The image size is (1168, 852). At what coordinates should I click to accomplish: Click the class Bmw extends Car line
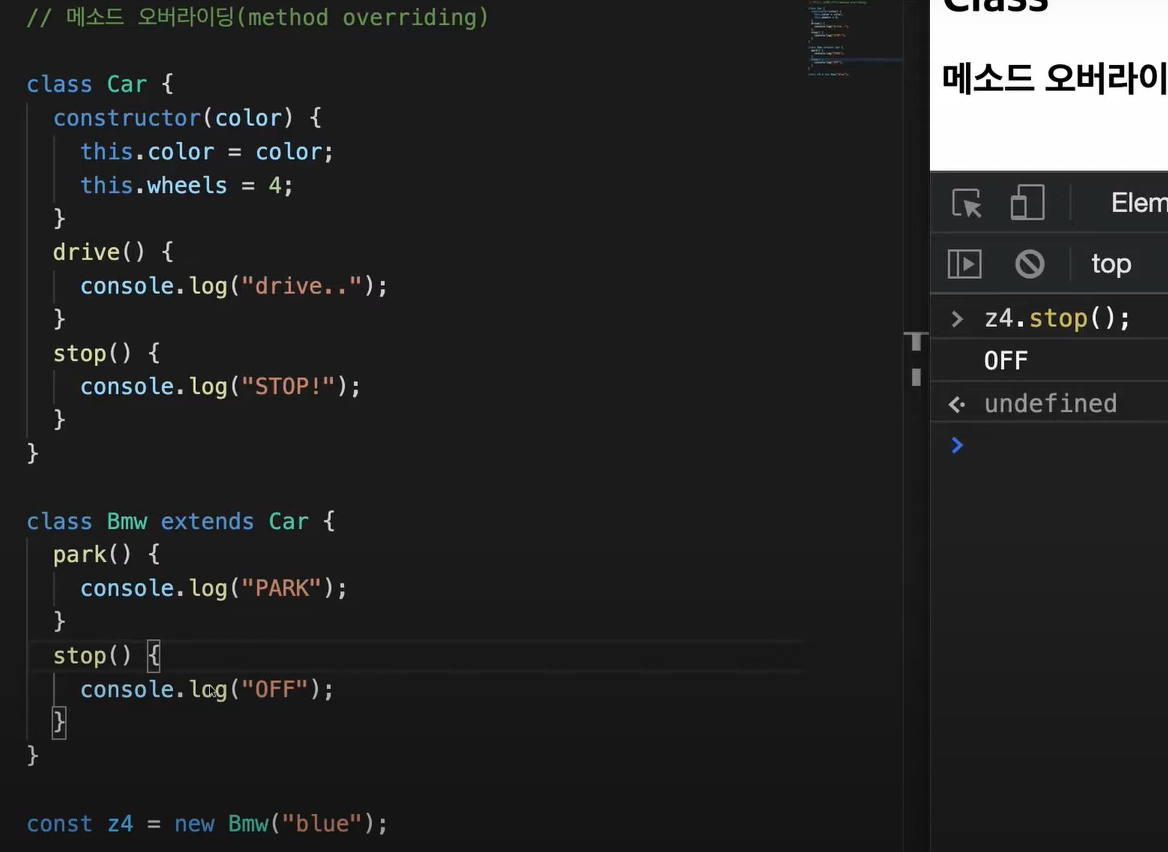180,521
